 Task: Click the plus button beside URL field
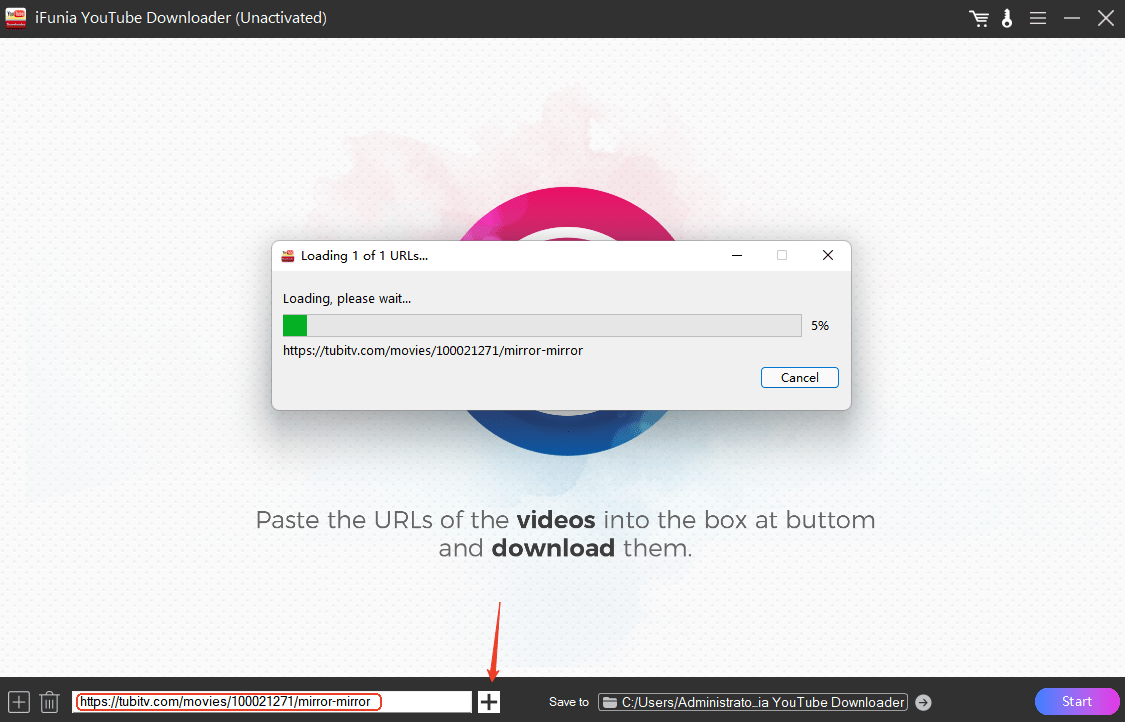[489, 701]
